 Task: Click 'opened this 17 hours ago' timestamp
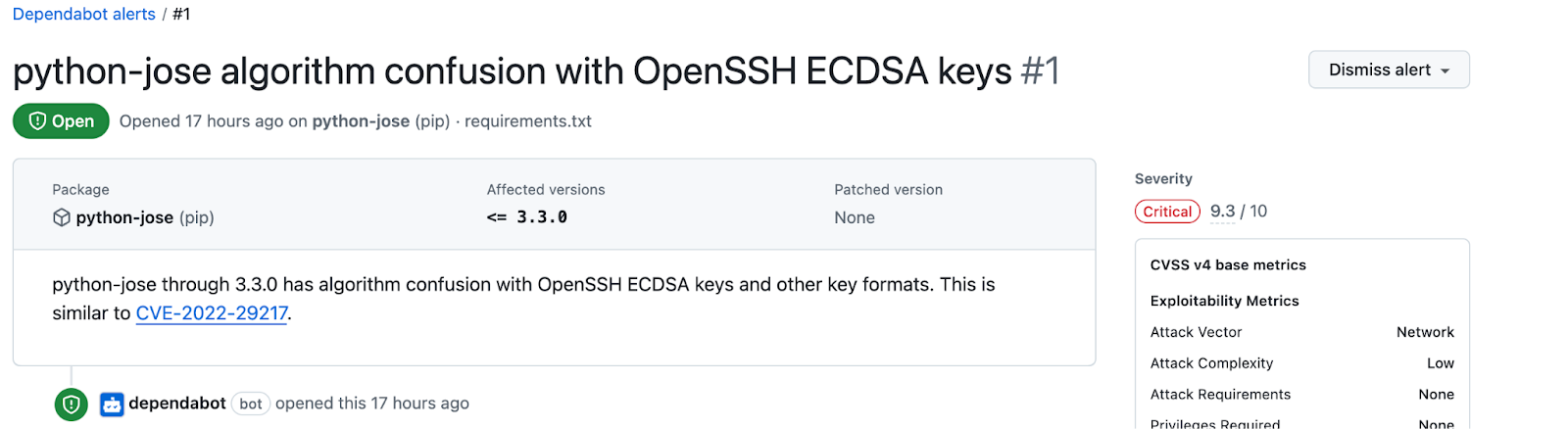pos(371,404)
